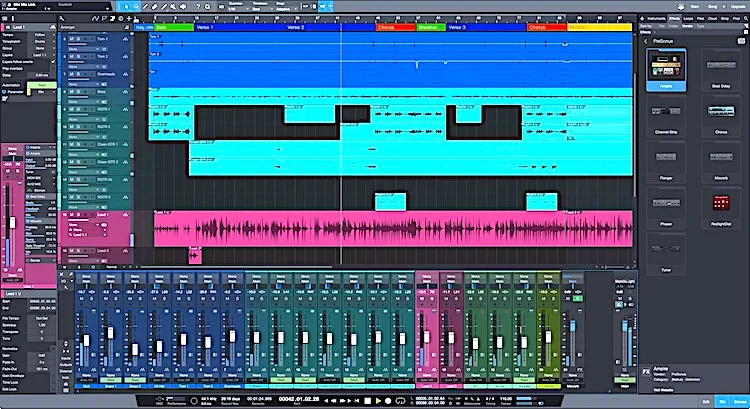Select the Mute tool
The height and width of the screenshot is (409, 750).
pyautogui.click(x=174, y=7)
